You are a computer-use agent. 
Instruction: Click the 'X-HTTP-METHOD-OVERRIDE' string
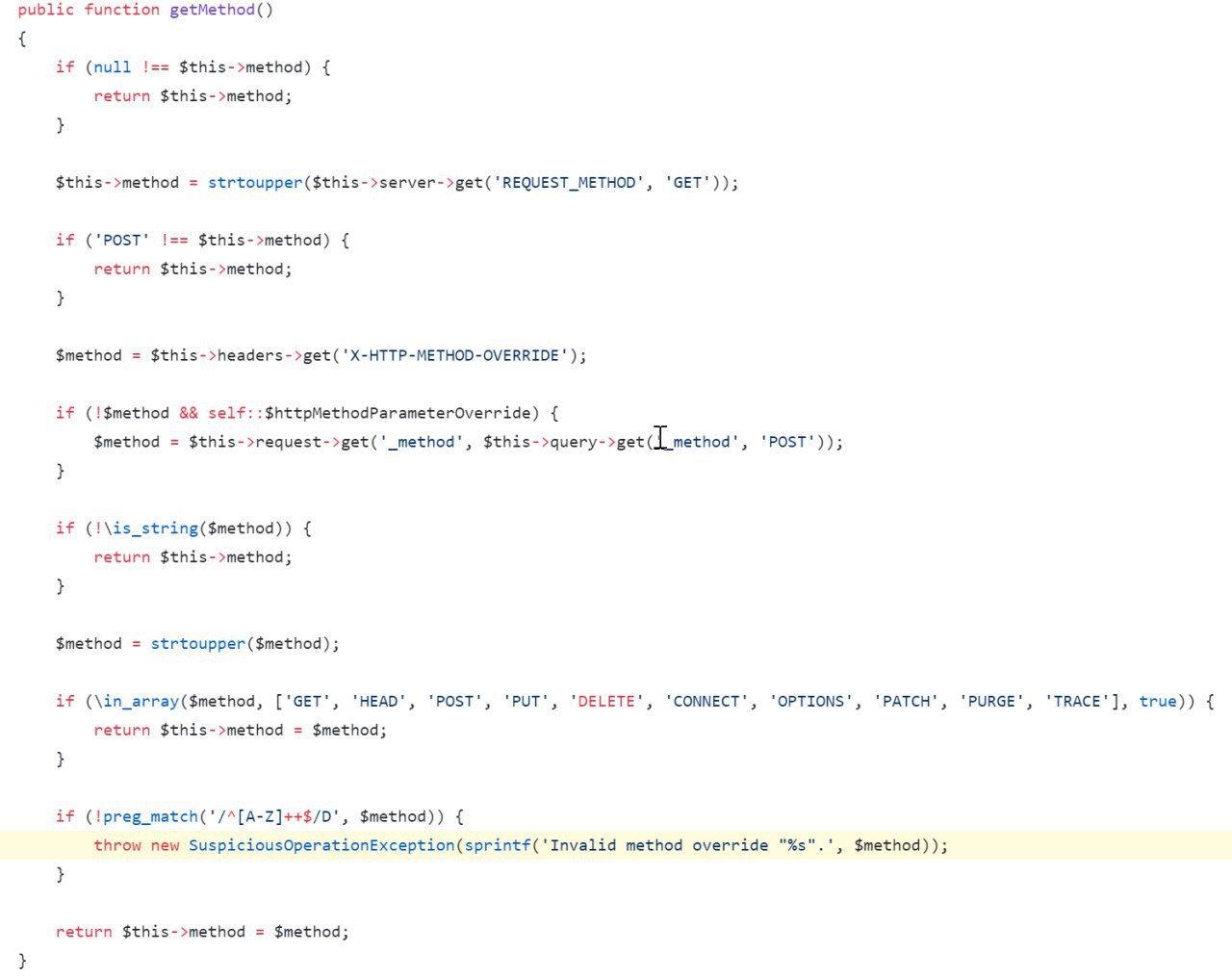(454, 356)
